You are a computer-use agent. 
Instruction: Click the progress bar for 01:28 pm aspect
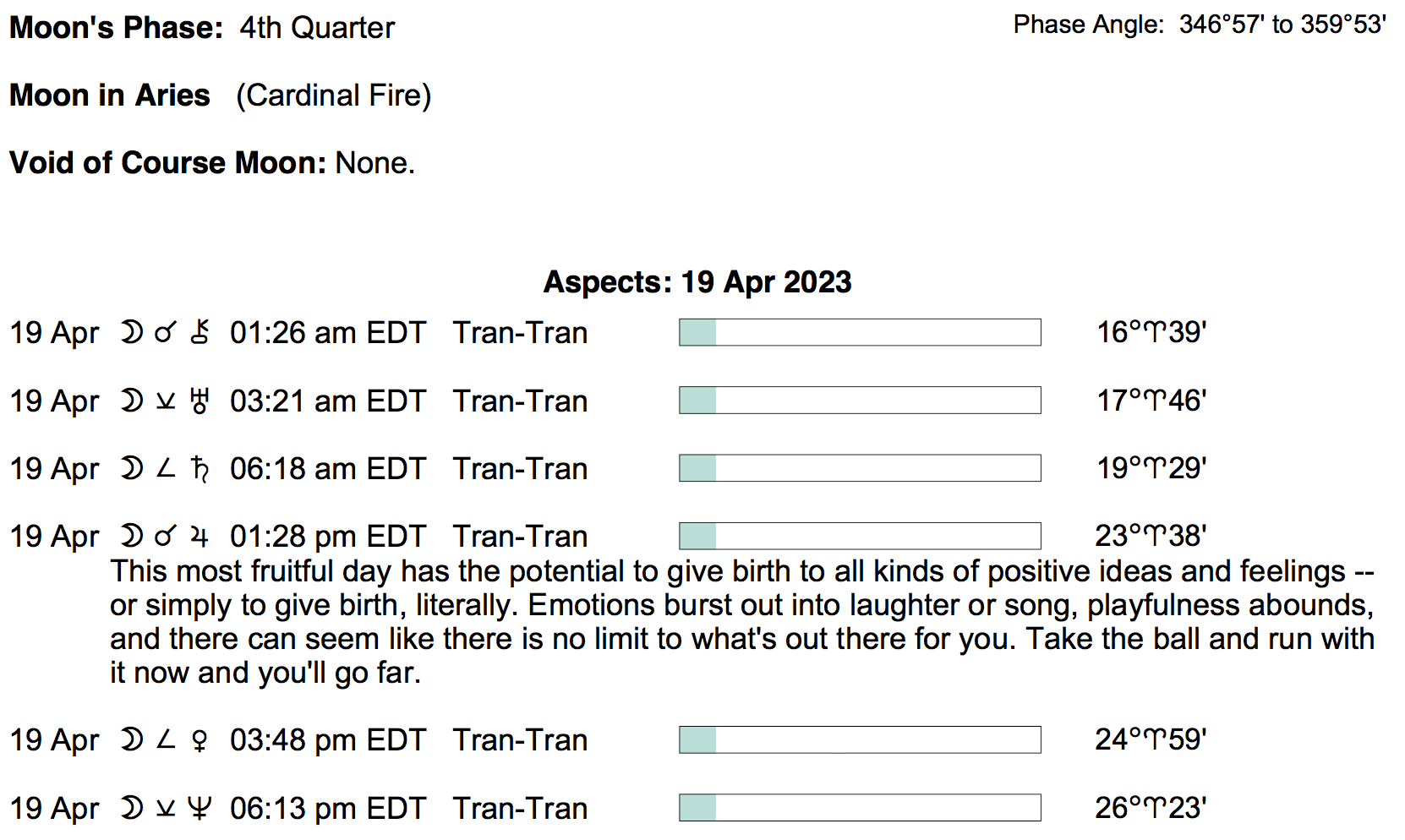tap(859, 536)
